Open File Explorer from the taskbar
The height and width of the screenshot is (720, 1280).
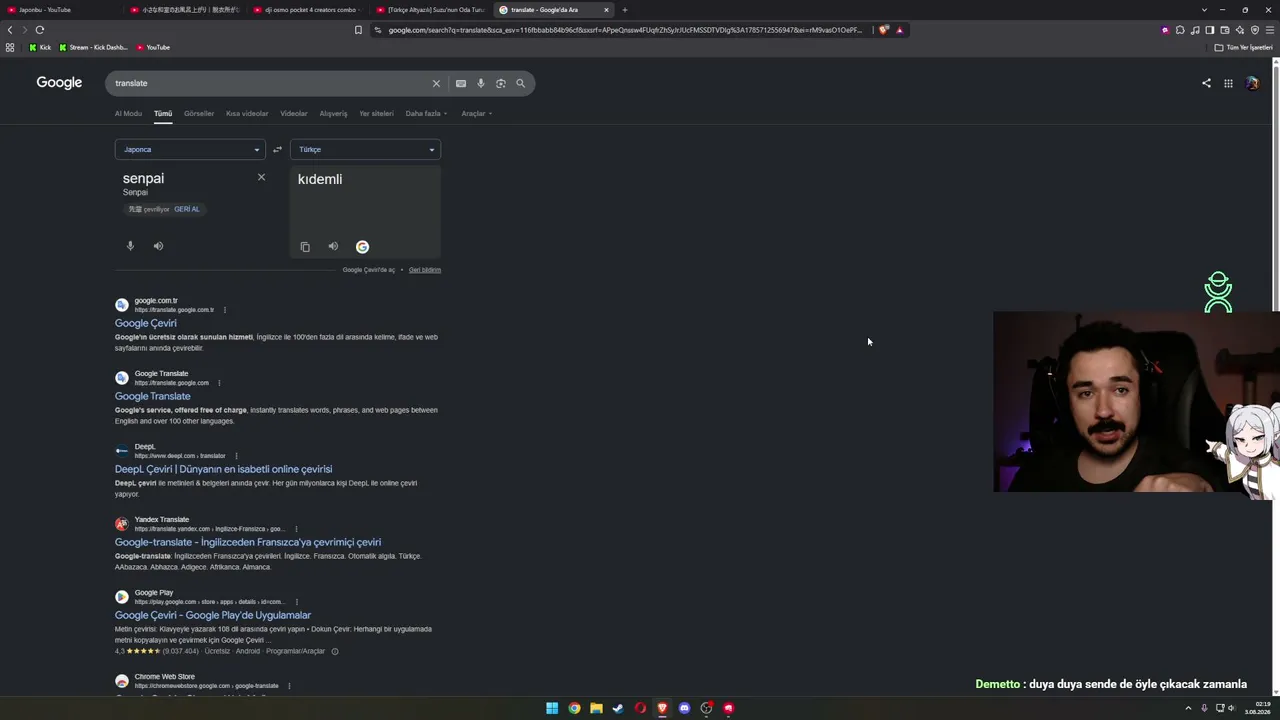(596, 708)
